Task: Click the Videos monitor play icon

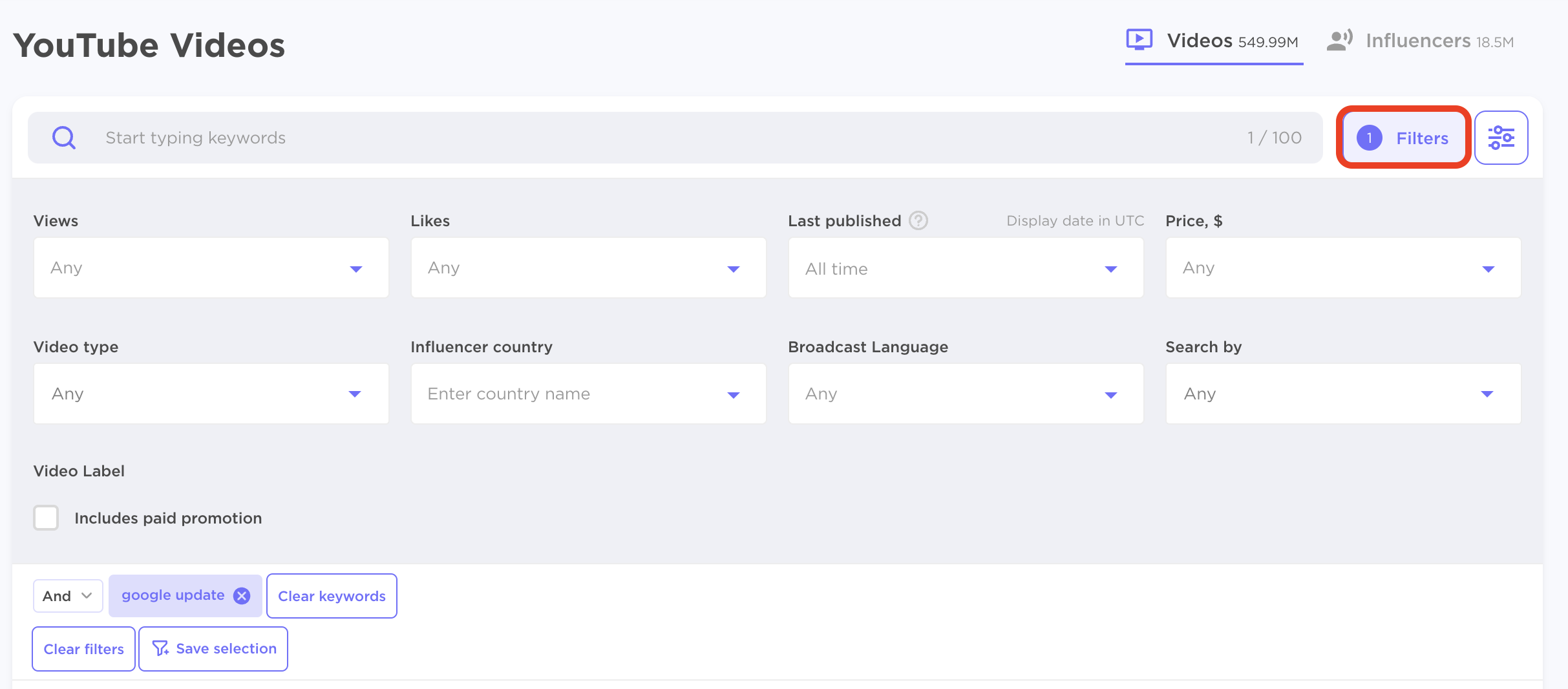Action: pyautogui.click(x=1139, y=40)
